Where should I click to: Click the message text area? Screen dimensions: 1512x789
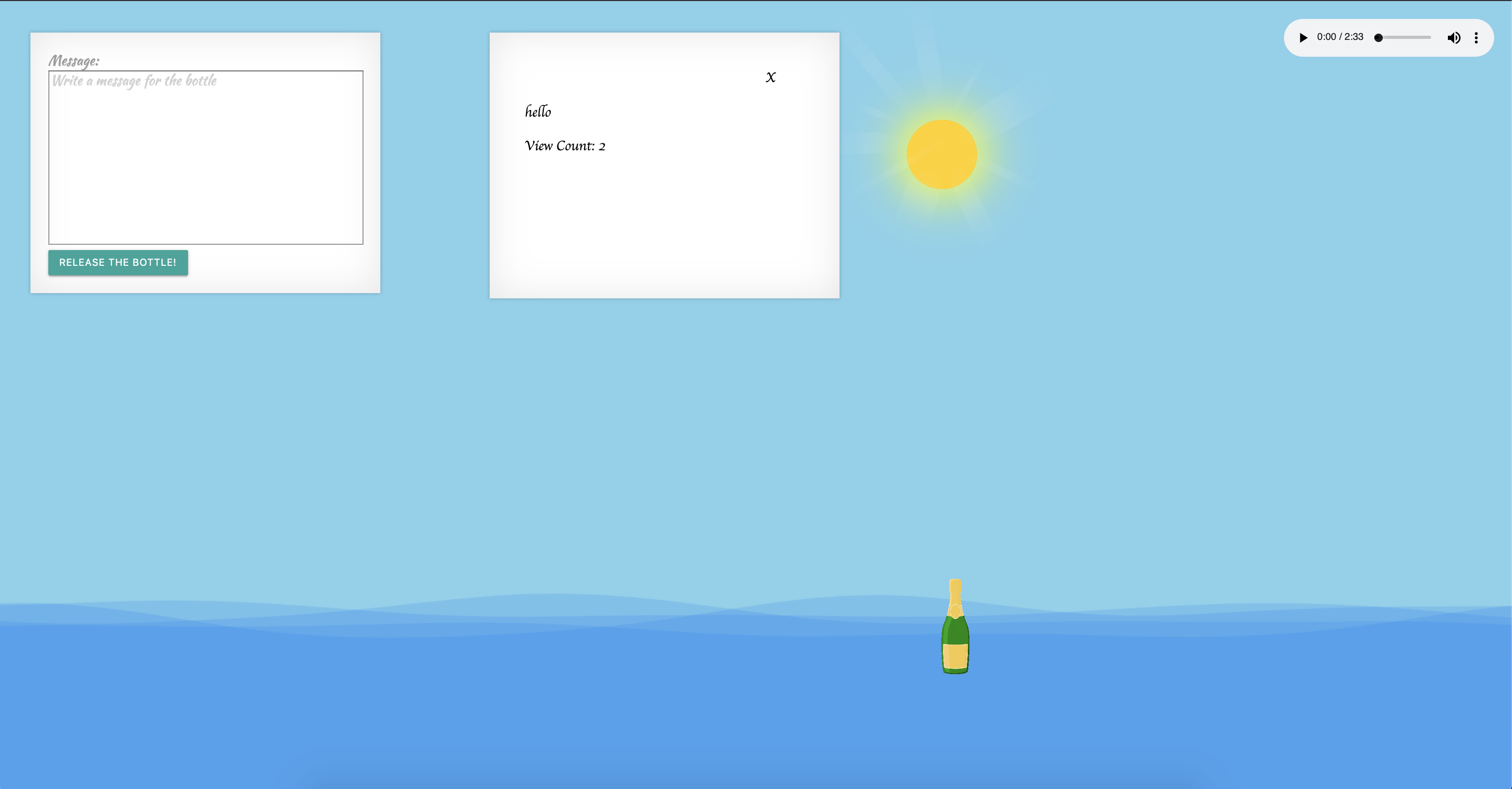205,158
